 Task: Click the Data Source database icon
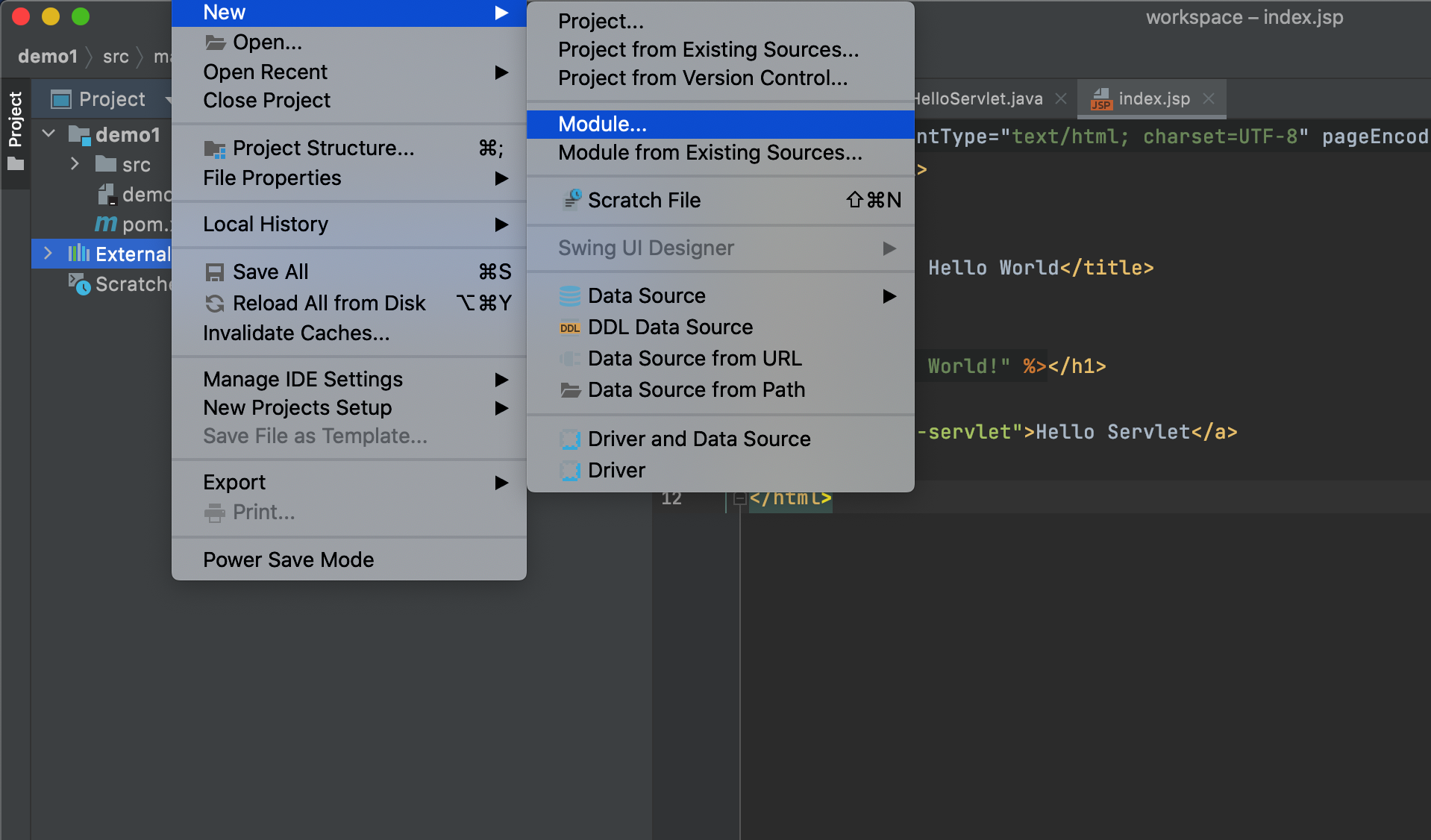pyautogui.click(x=570, y=296)
